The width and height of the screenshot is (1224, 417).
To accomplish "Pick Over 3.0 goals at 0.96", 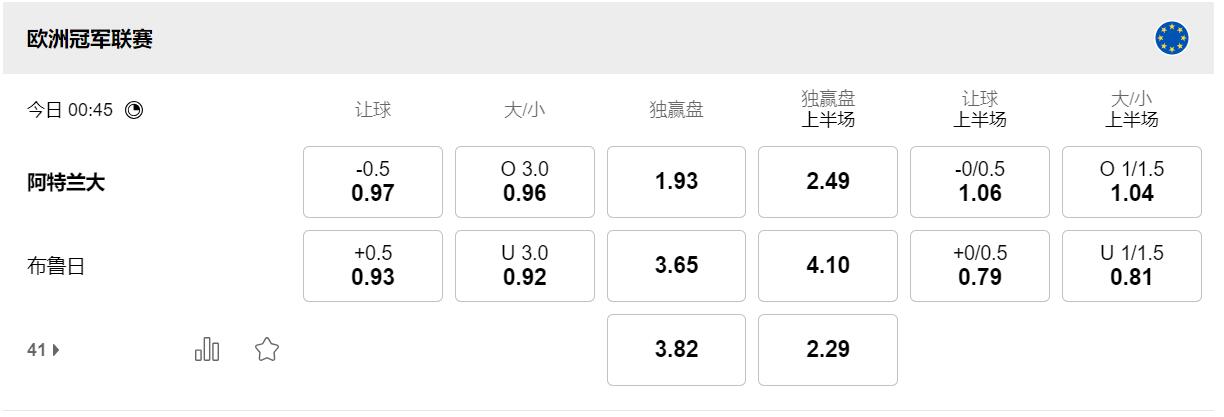I will pyautogui.click(x=525, y=182).
